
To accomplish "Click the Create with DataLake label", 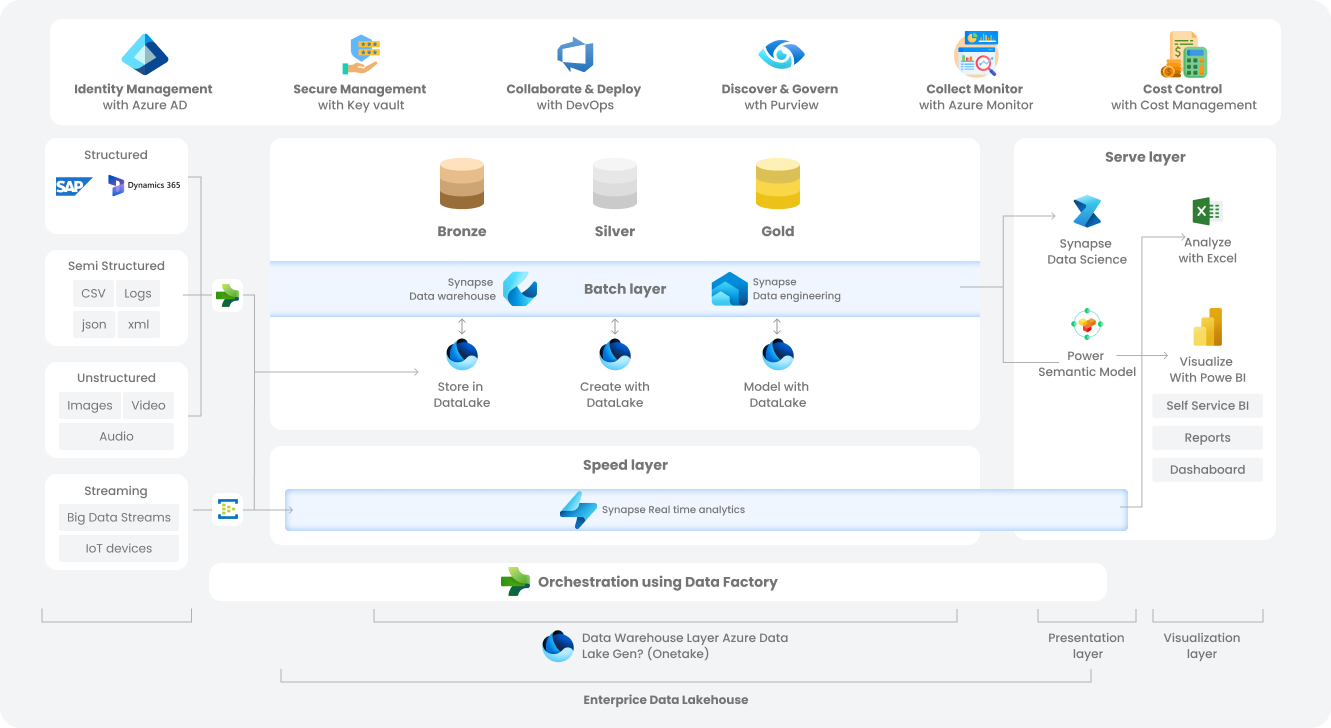I will [615, 395].
